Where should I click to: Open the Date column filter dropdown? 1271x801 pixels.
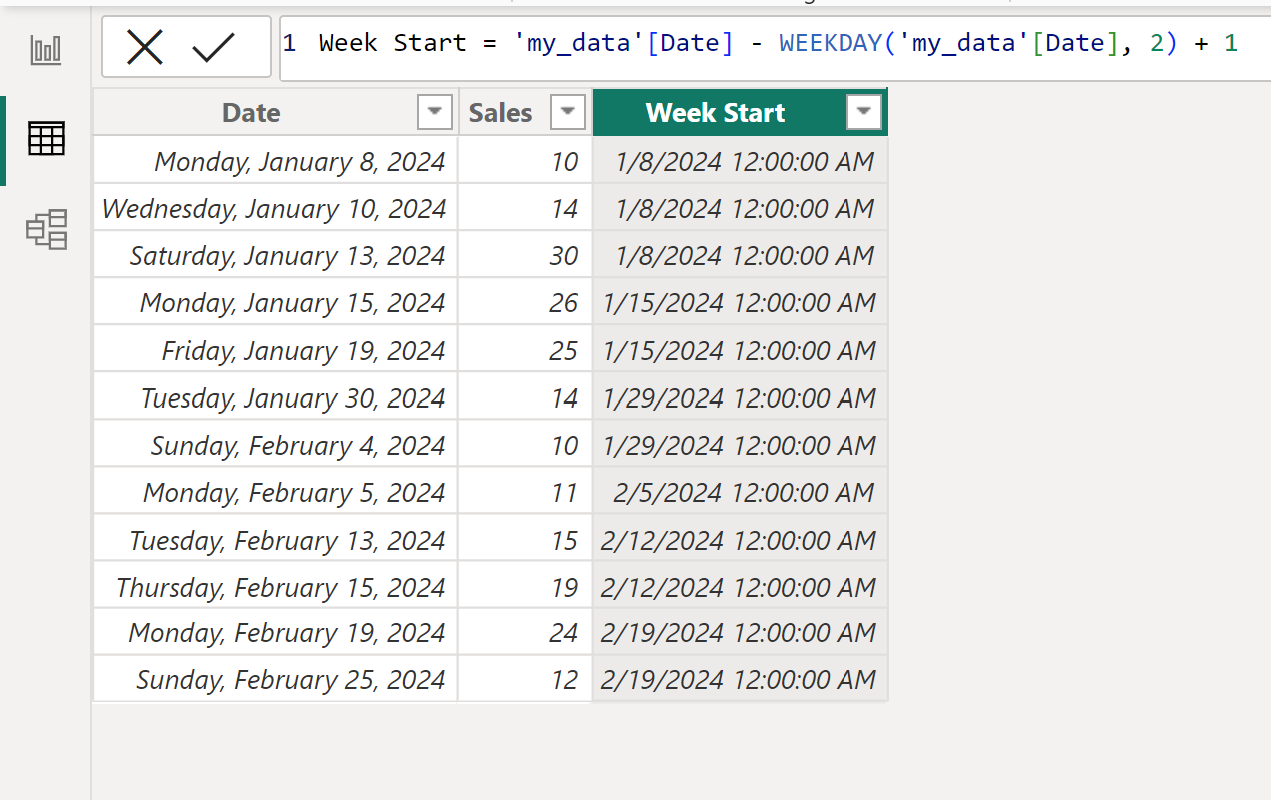[x=434, y=113]
